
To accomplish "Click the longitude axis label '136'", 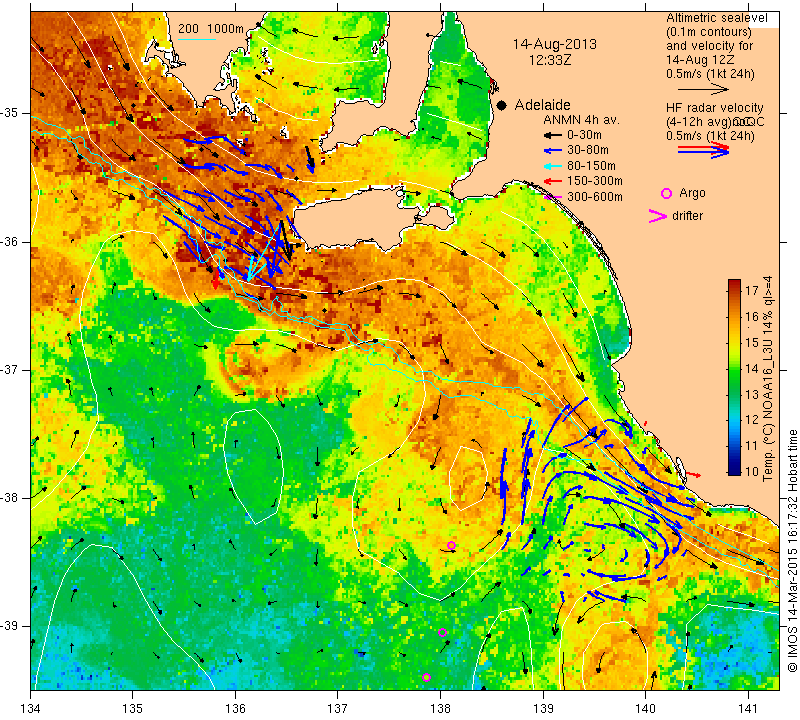I will pyautogui.click(x=236, y=709).
